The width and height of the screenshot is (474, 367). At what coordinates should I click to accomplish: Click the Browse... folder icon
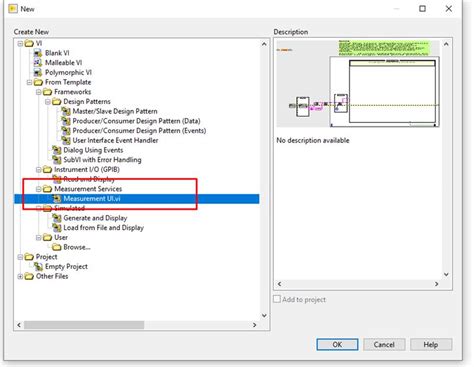click(x=57, y=247)
